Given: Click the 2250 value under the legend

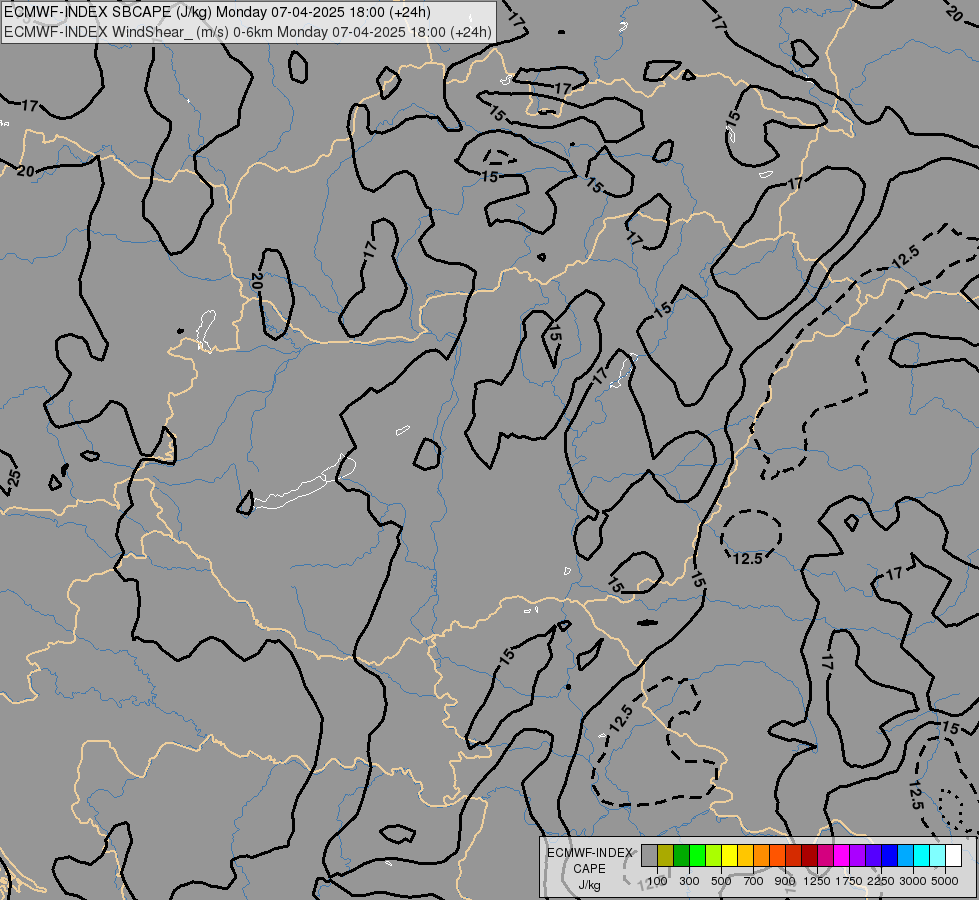Looking at the screenshot, I should (881, 881).
